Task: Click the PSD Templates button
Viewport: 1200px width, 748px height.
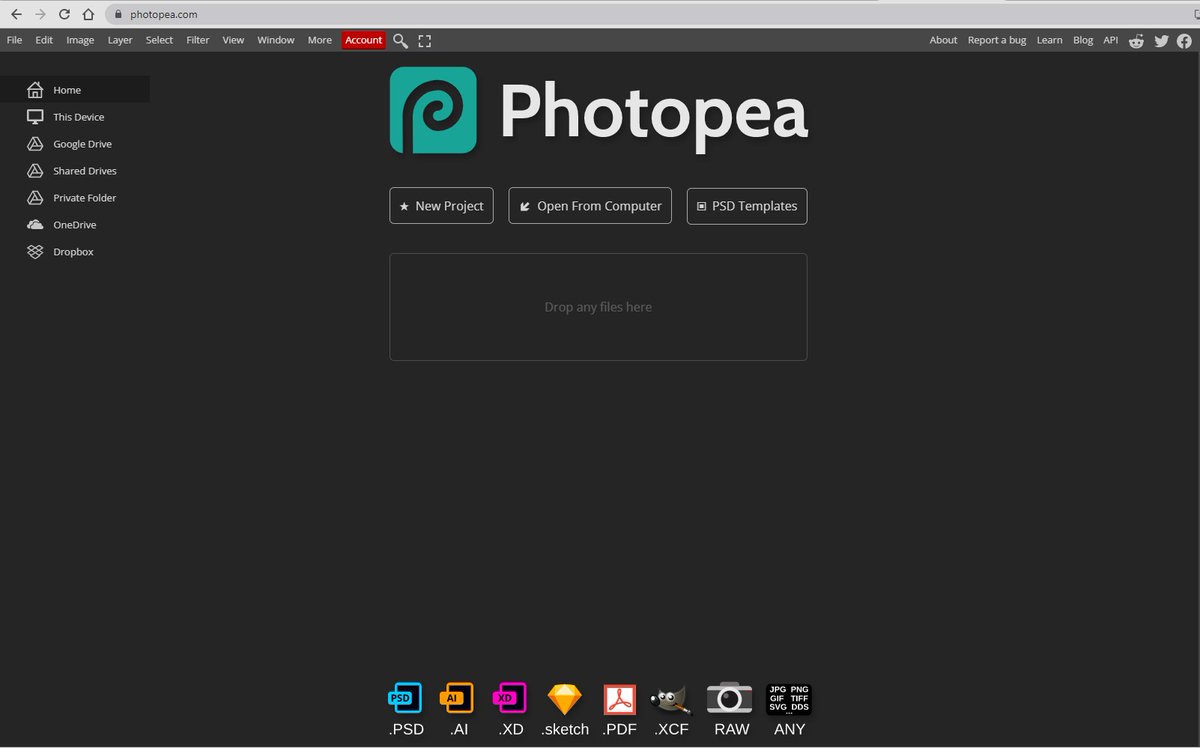Action: (747, 206)
